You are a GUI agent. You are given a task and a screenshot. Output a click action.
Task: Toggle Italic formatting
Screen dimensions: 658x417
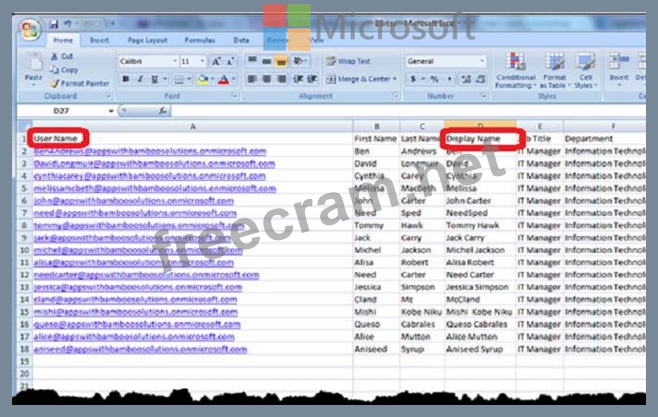(x=140, y=79)
